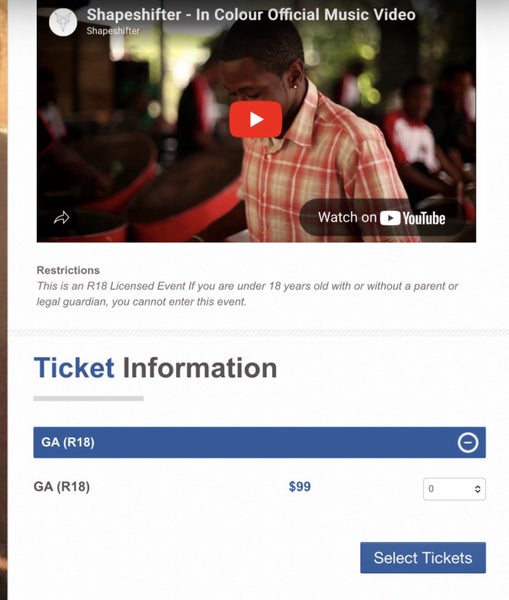Viewport: 509px width, 600px height.
Task: Click the Shapeshifter channel avatar icon
Action: tap(63, 22)
